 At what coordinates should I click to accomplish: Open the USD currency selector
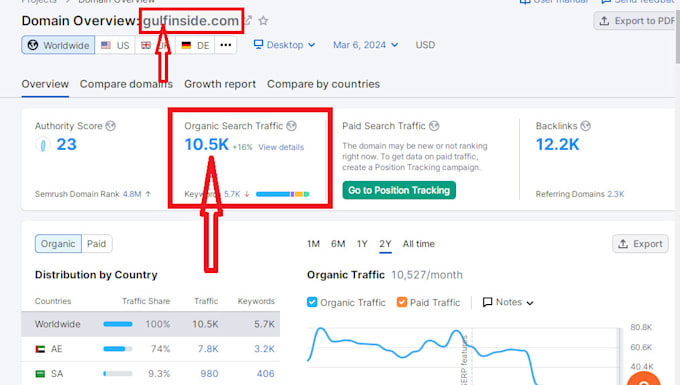(x=425, y=45)
